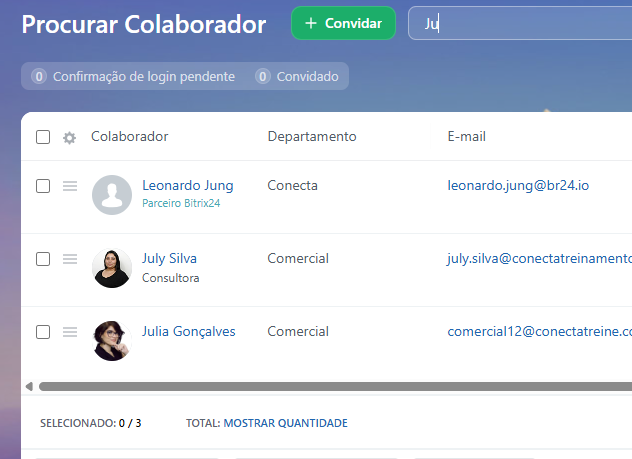Sort by the Departamento column header
This screenshot has height=459, width=632.
pyautogui.click(x=311, y=137)
